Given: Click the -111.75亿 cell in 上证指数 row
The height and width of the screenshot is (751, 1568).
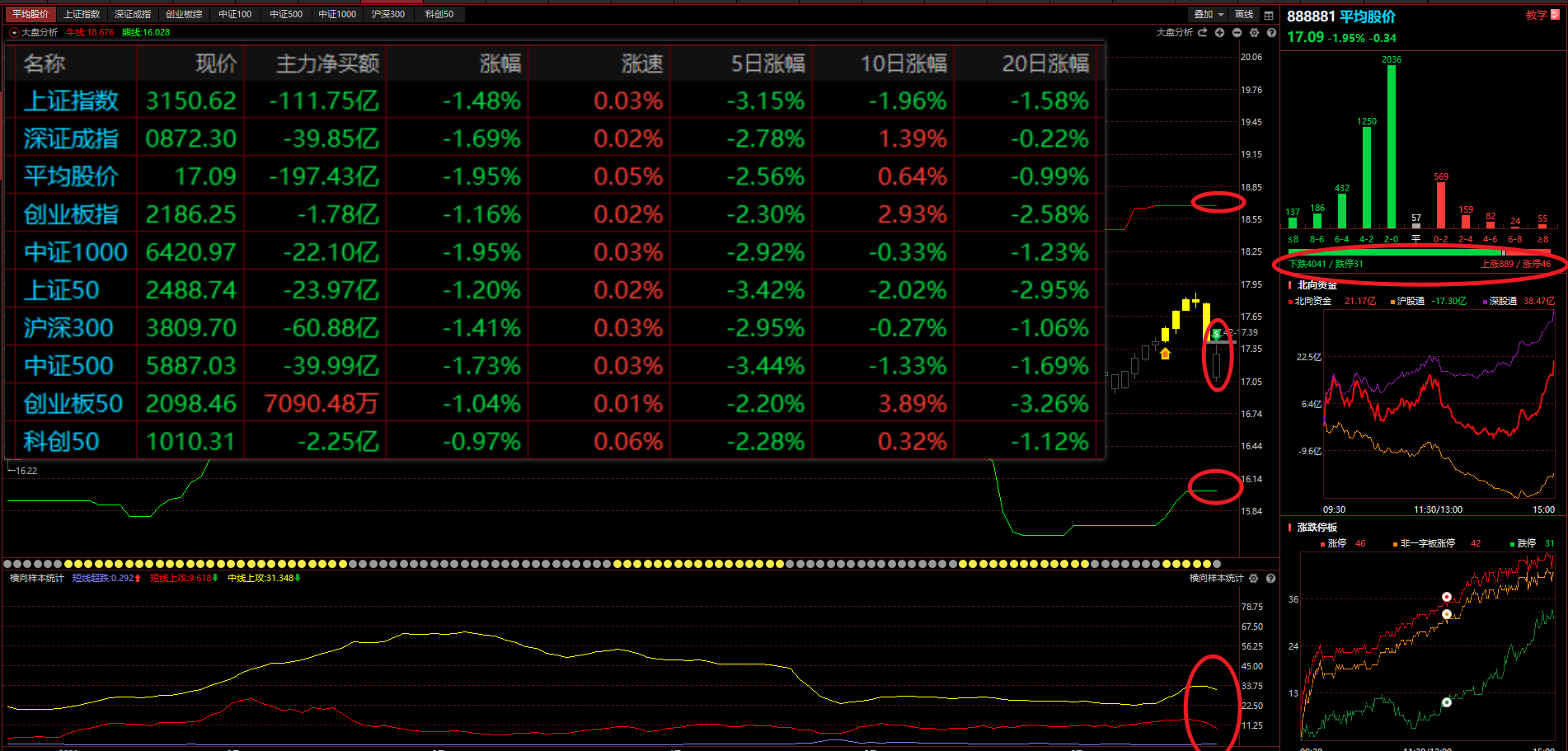Looking at the screenshot, I should [x=324, y=101].
